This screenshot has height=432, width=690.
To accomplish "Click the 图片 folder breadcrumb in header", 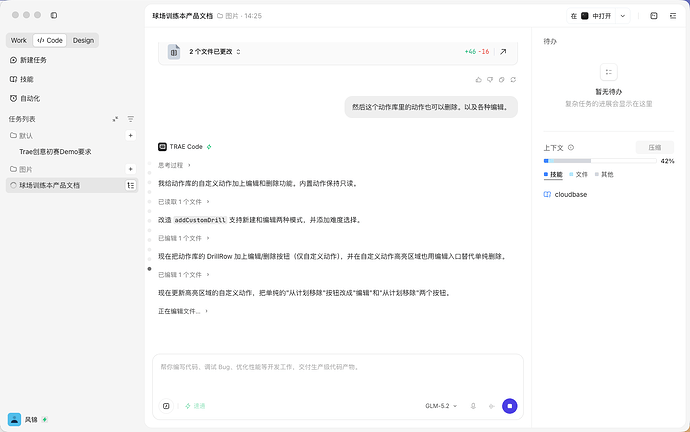I will (228, 16).
